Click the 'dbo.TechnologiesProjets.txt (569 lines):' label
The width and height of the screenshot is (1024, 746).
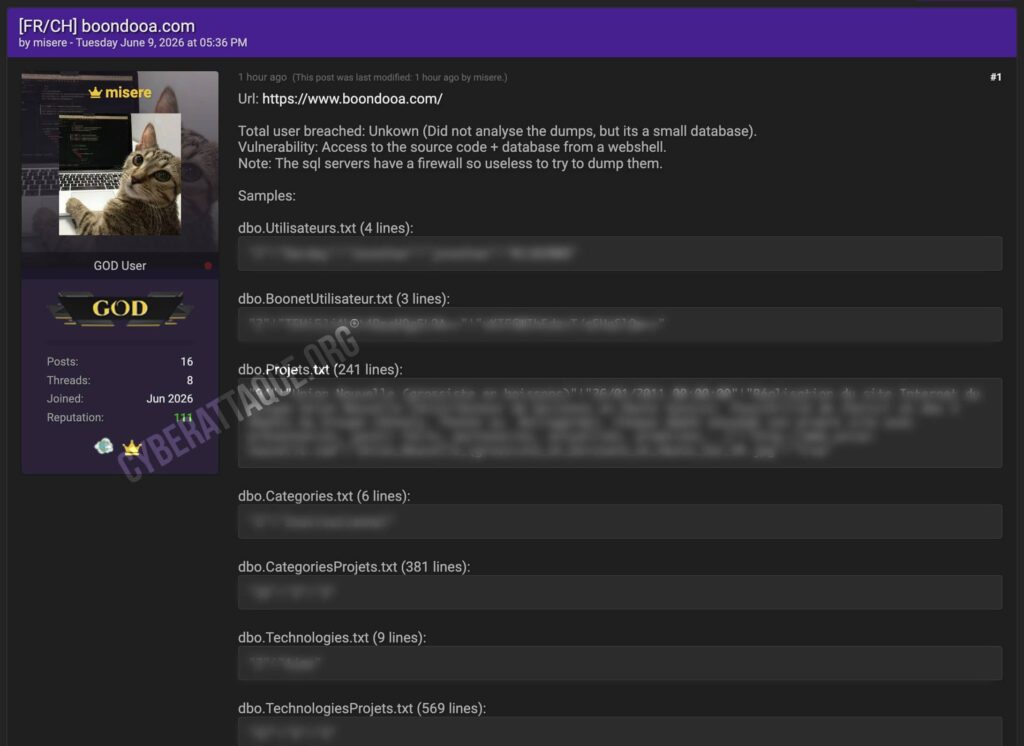pyautogui.click(x=362, y=708)
